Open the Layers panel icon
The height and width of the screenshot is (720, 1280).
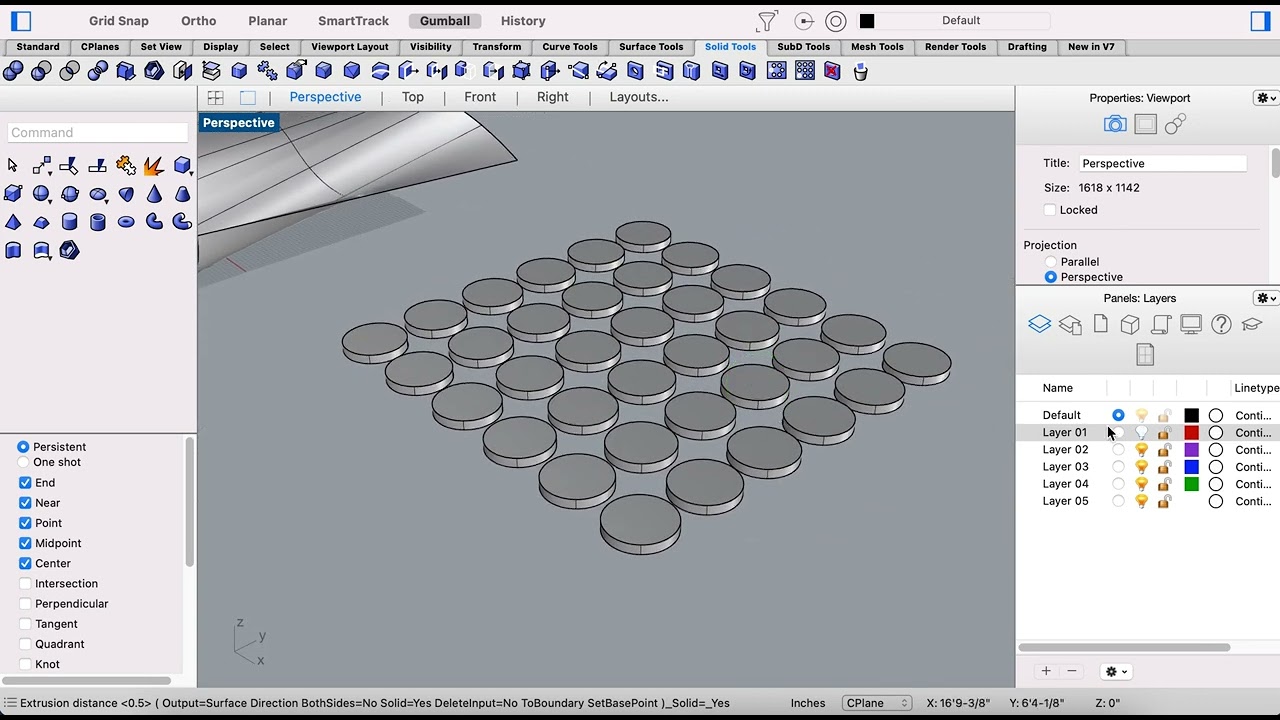[x=1039, y=325]
